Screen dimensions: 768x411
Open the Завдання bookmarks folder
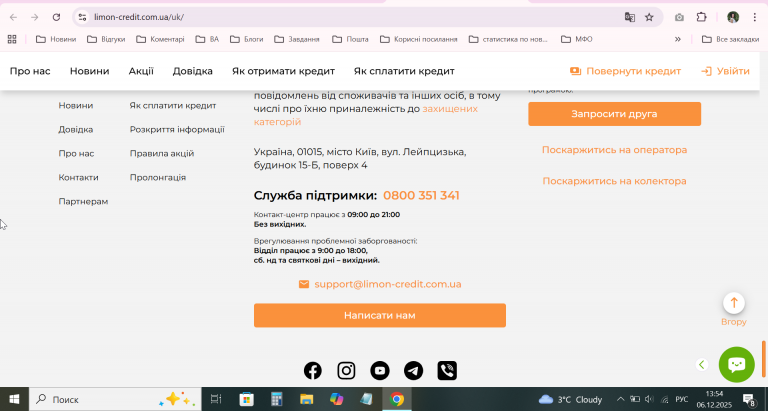point(297,39)
